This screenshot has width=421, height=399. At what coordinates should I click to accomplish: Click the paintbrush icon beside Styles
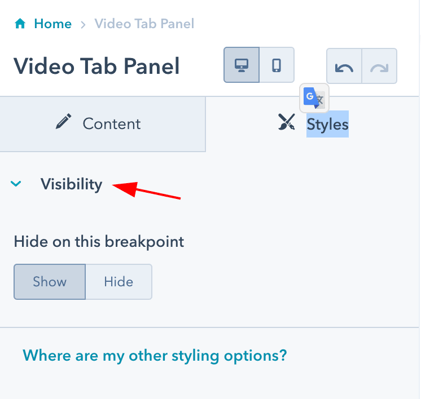pyautogui.click(x=287, y=122)
